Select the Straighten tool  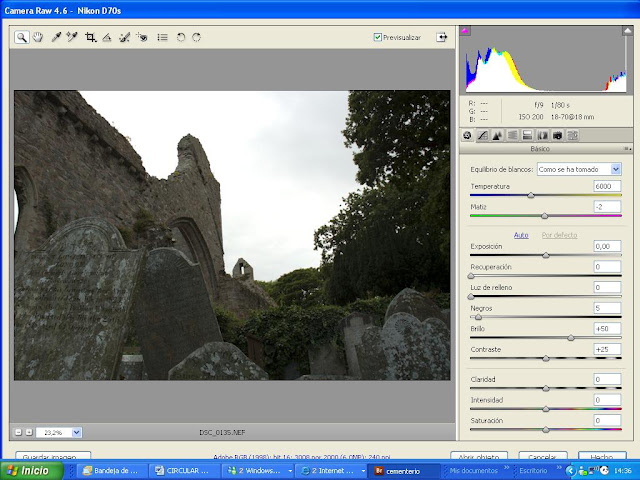[107, 38]
